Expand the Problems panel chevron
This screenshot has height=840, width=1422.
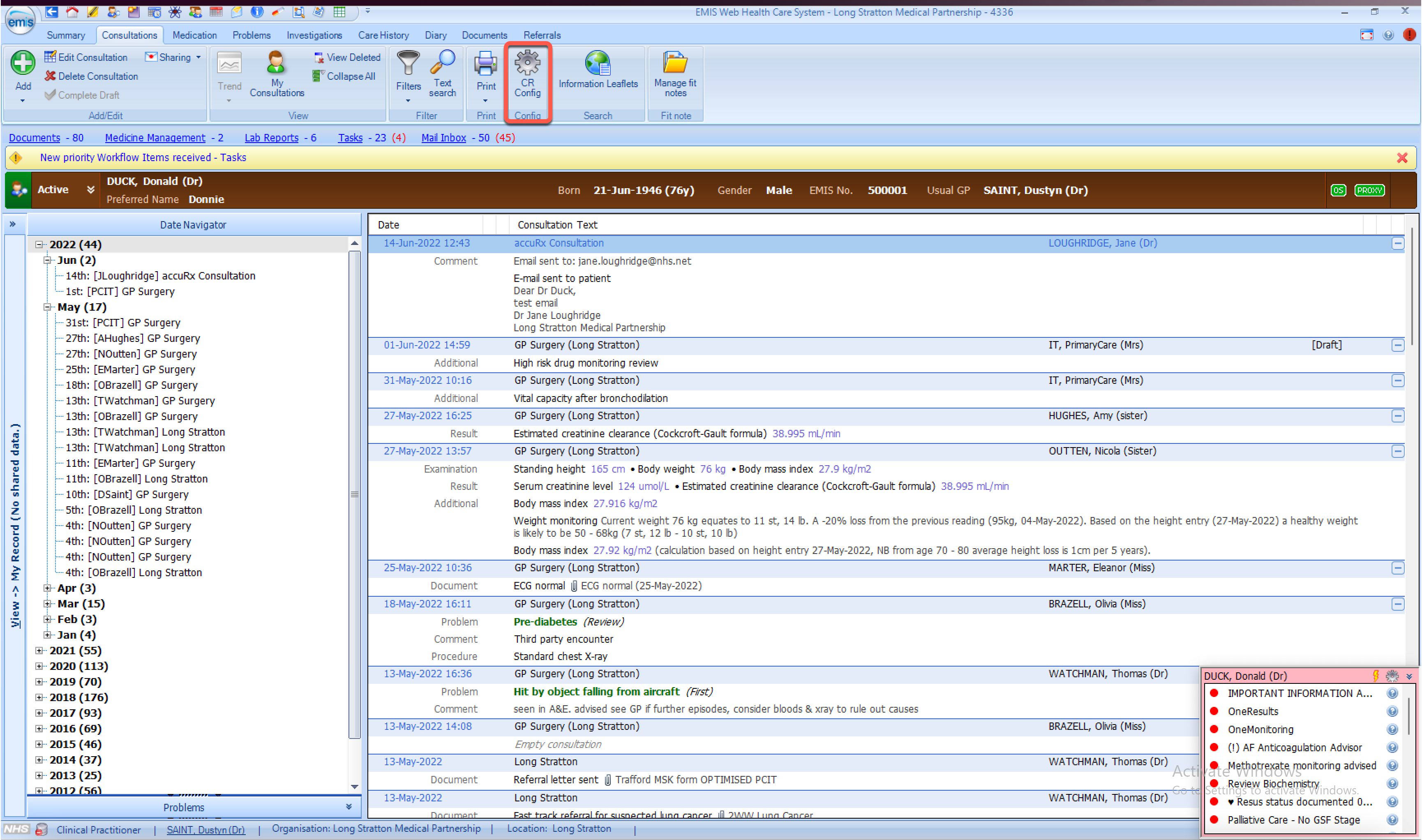(349, 807)
